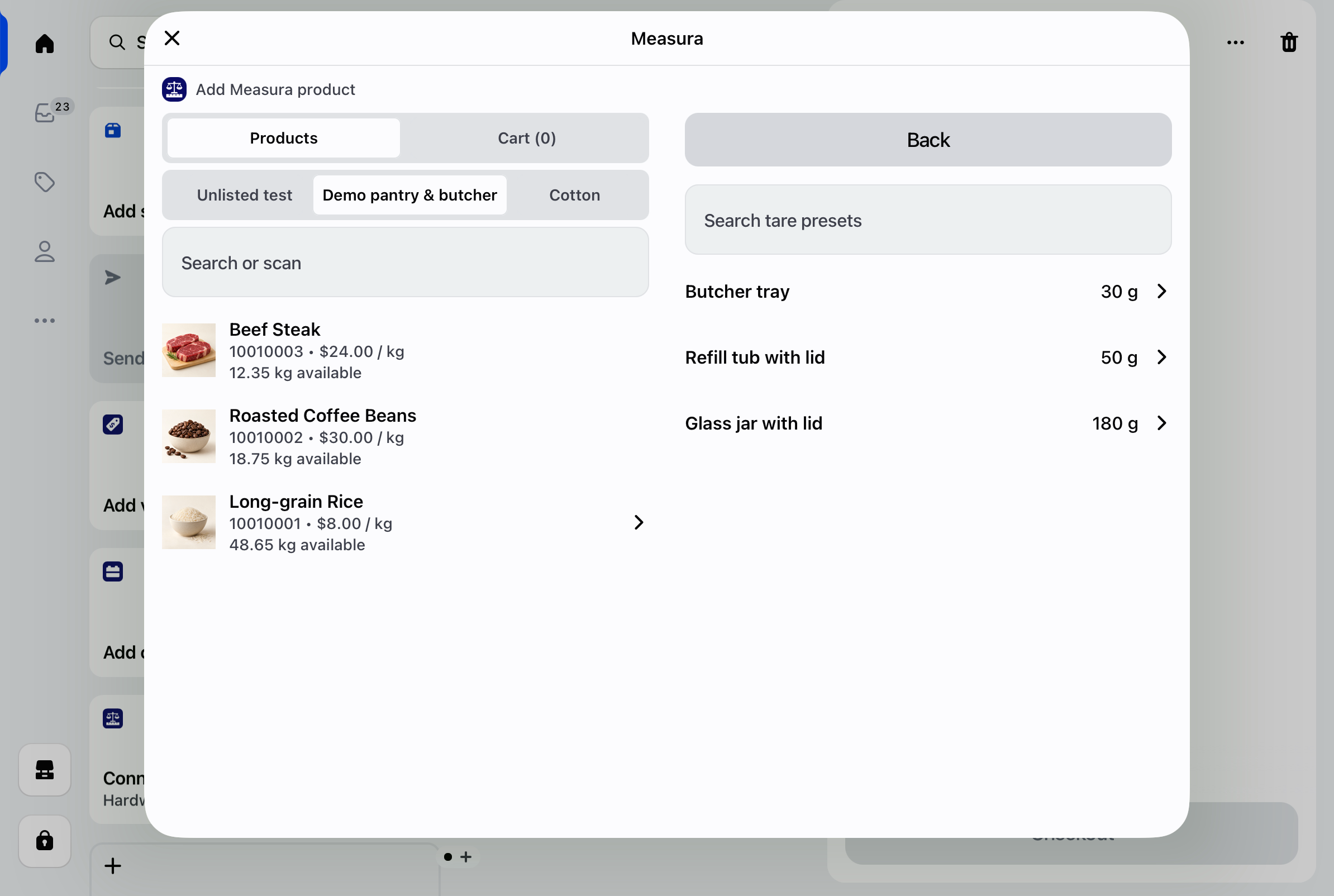This screenshot has width=1334, height=896.
Task: Click the 180 g tare value
Action: click(1115, 423)
